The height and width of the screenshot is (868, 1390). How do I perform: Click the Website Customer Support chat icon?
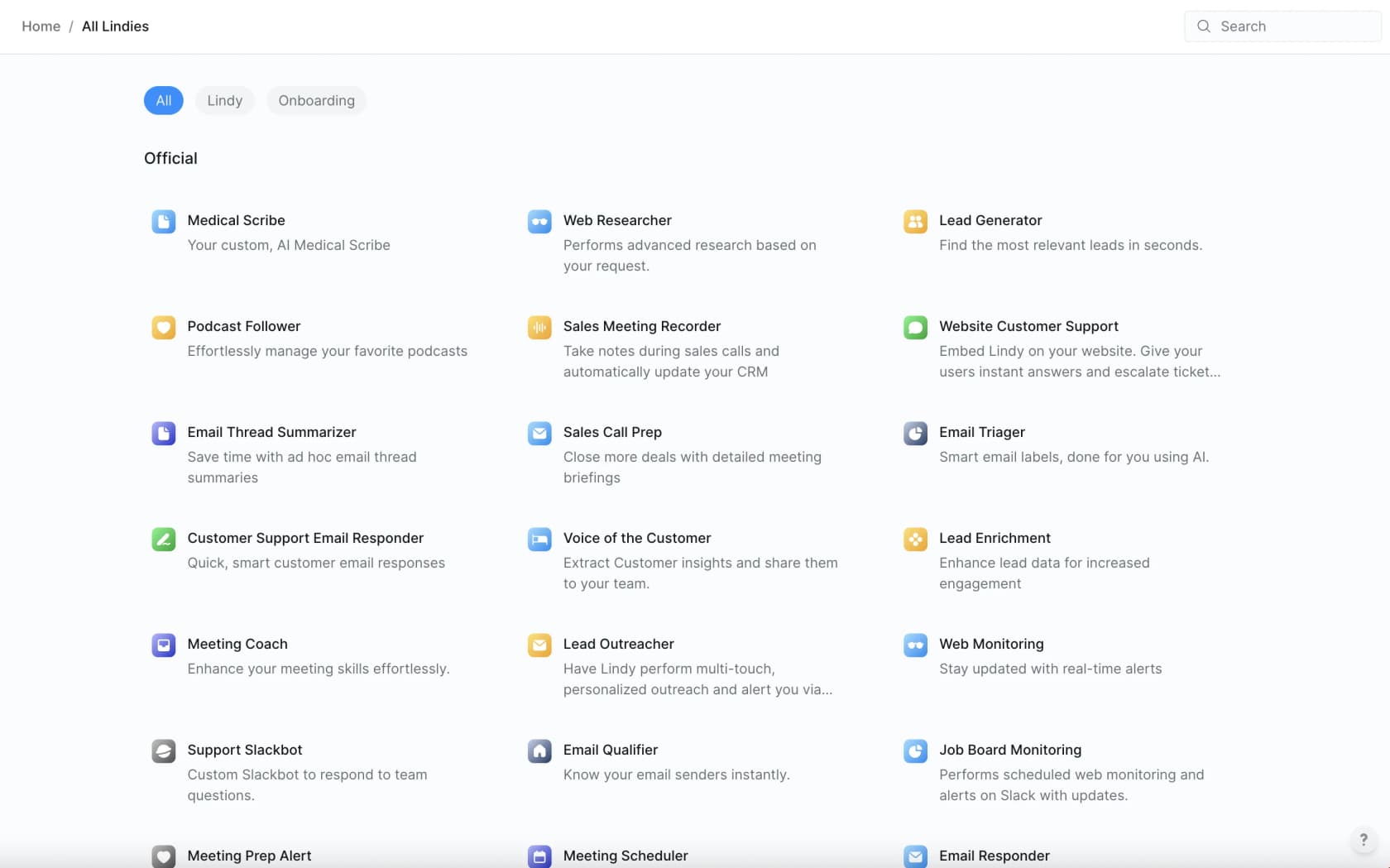click(915, 327)
